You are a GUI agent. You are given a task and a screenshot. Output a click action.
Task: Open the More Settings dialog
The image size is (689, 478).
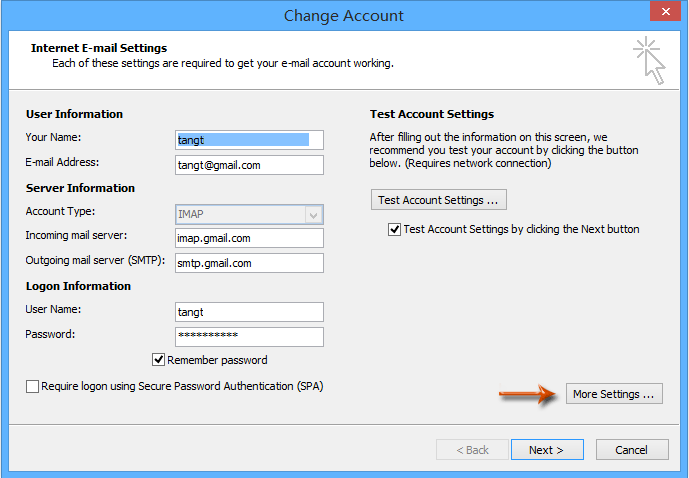(613, 394)
